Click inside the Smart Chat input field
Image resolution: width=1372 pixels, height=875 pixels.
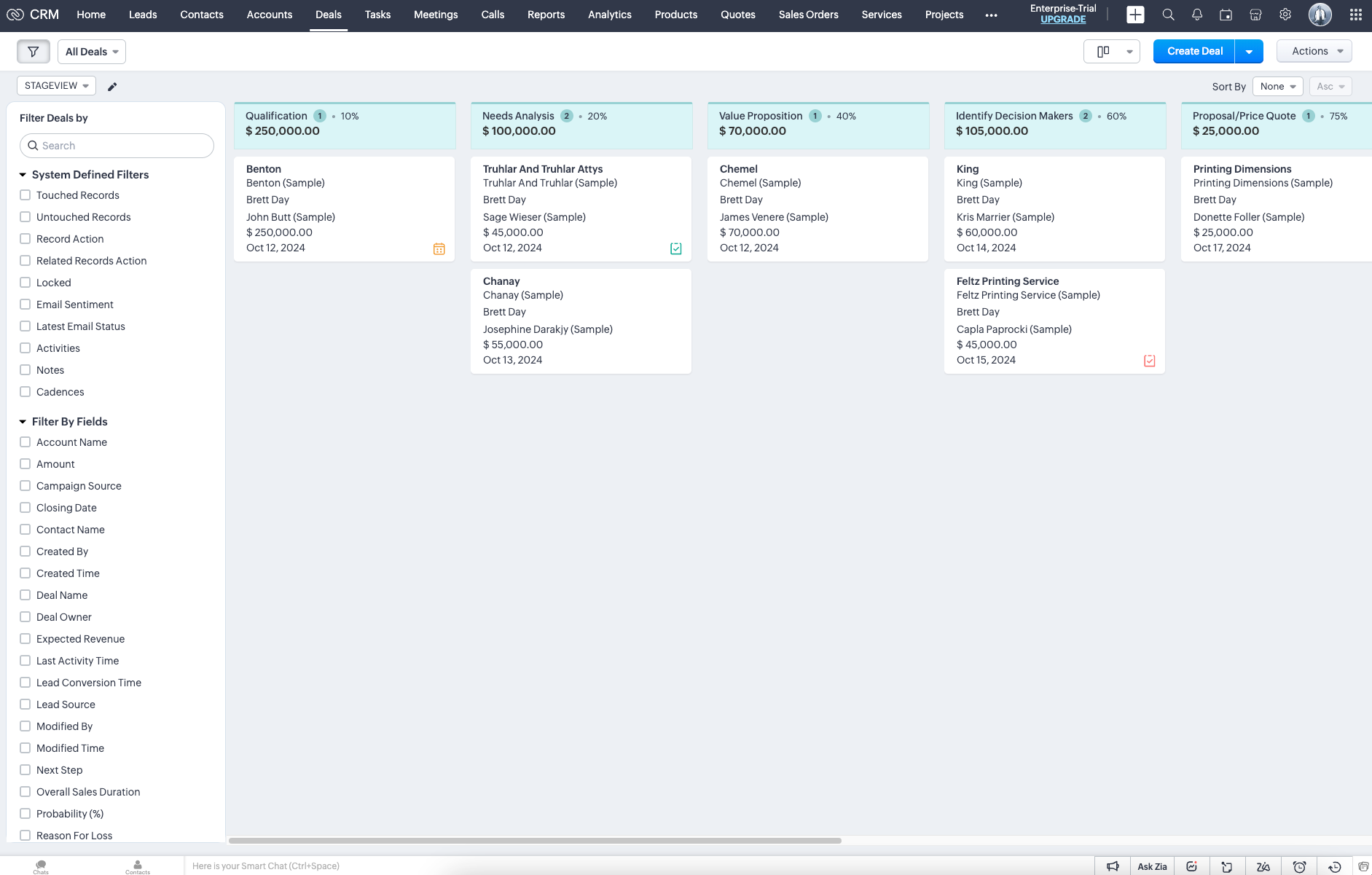pyautogui.click(x=364, y=866)
